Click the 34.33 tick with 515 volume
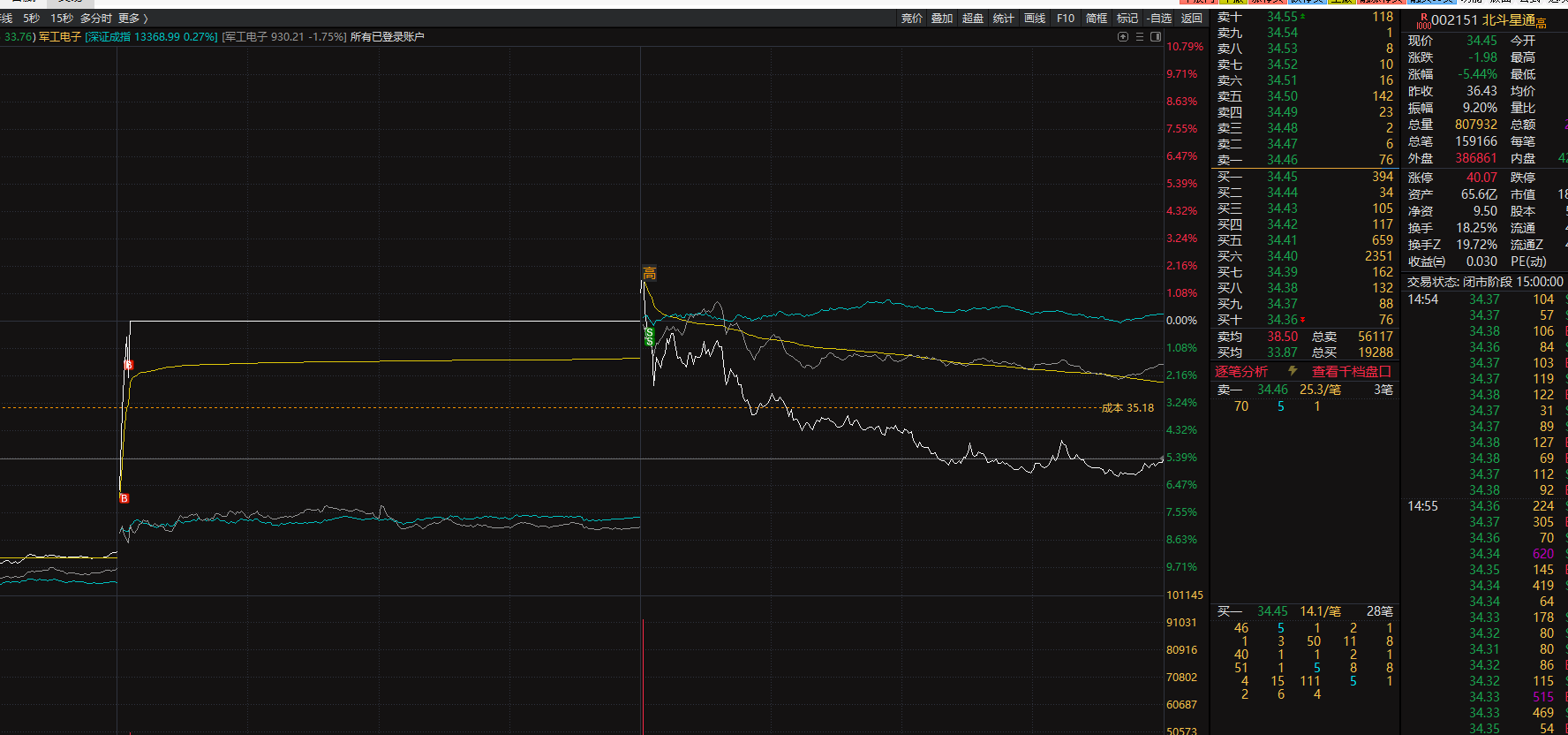 1511,697
